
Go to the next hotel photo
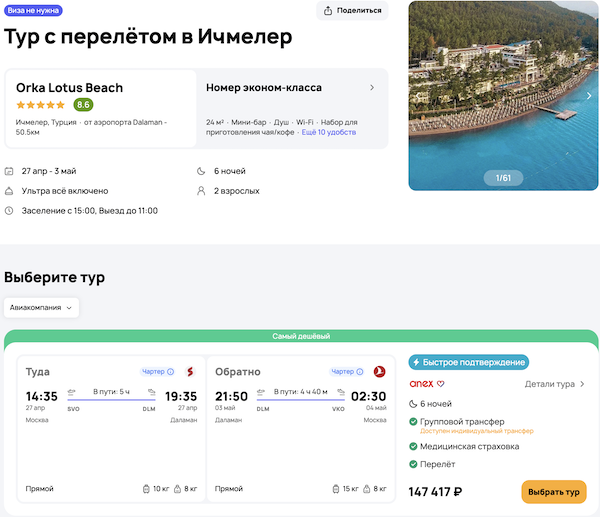tap(589, 96)
